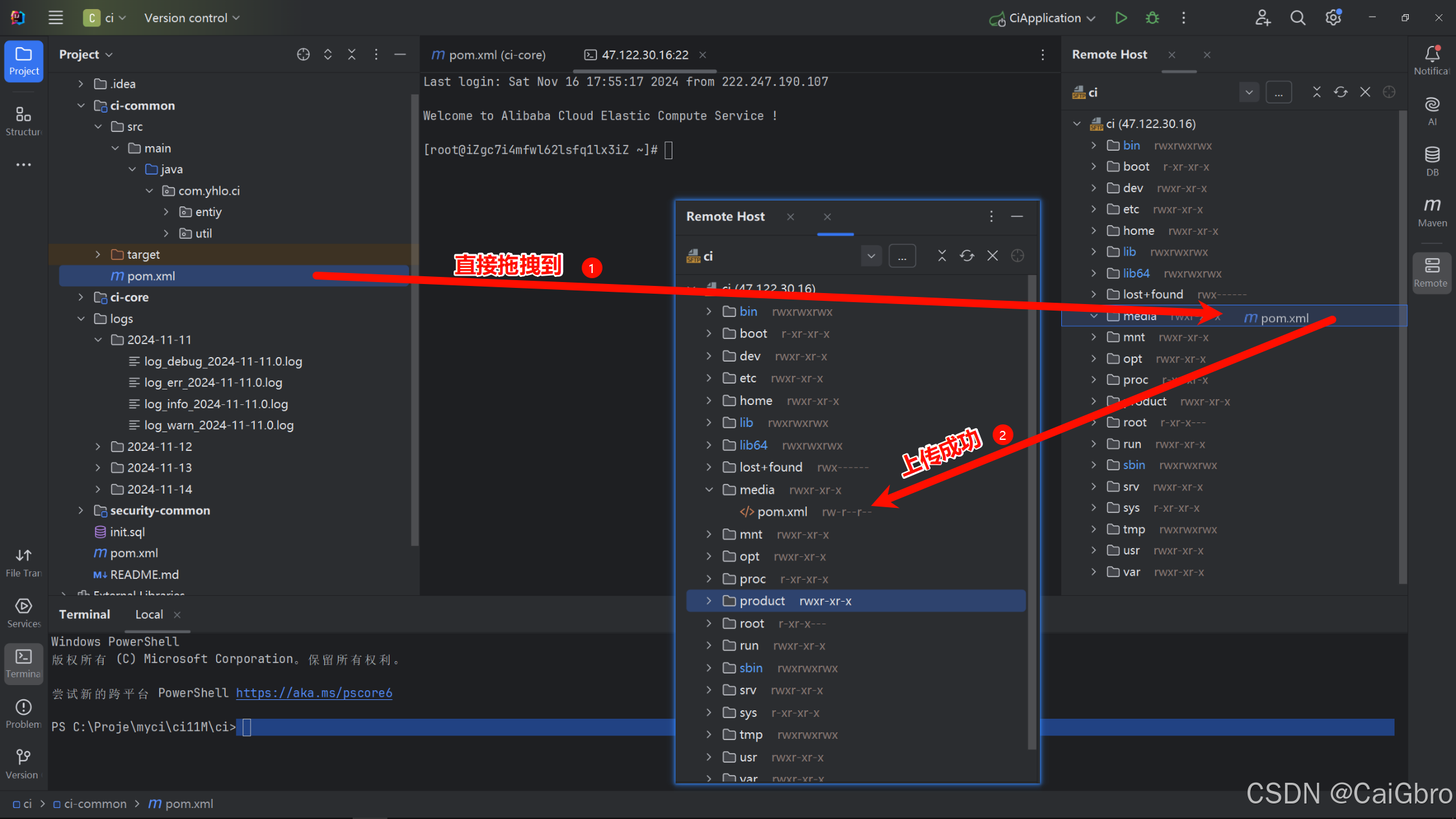Viewport: 1456px width, 819px height.
Task: Expand the ci-core module folder
Action: coord(81,297)
